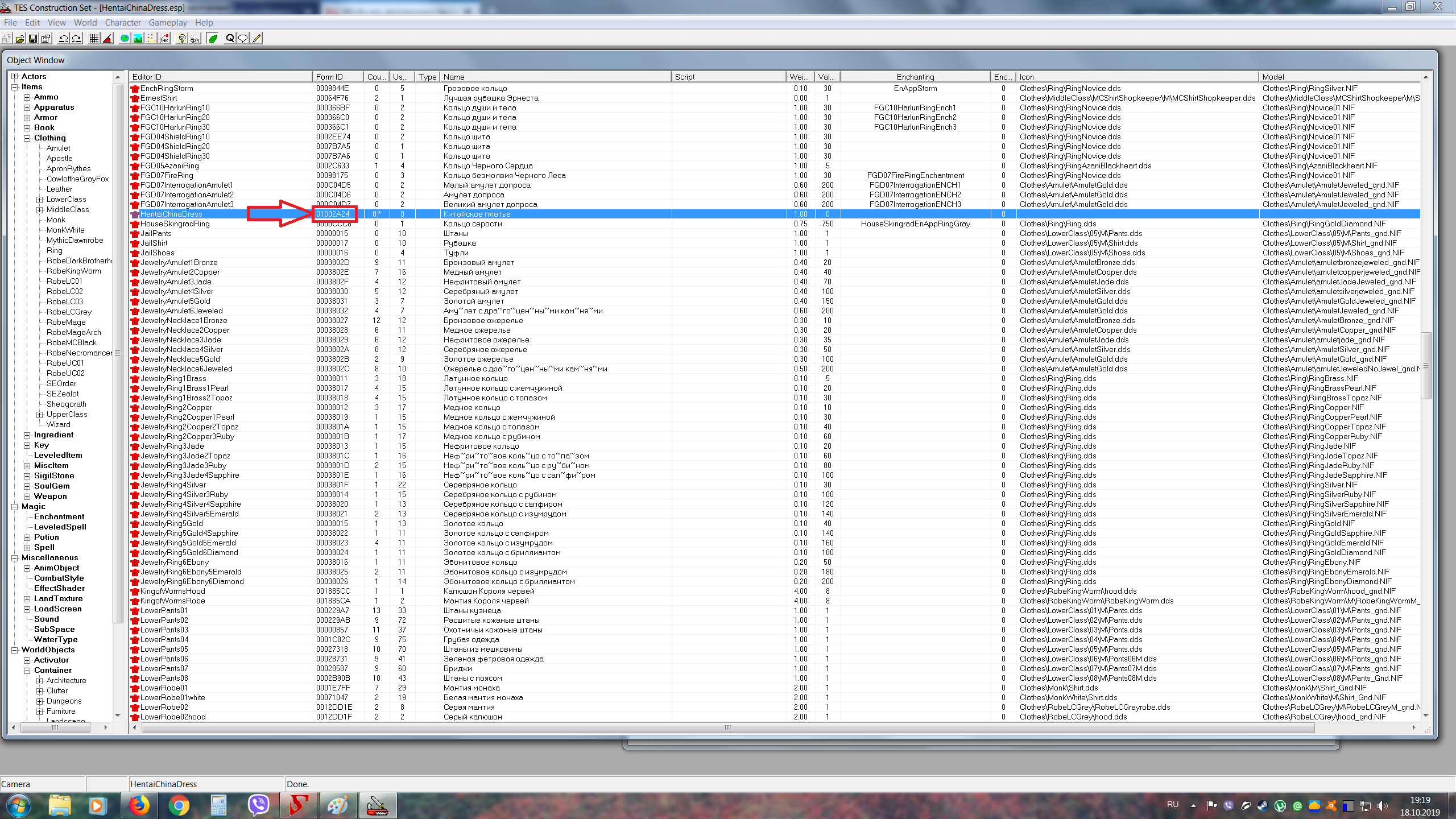The image size is (1456, 819).
Task: Open Firefox from the taskbar
Action: pyautogui.click(x=139, y=805)
